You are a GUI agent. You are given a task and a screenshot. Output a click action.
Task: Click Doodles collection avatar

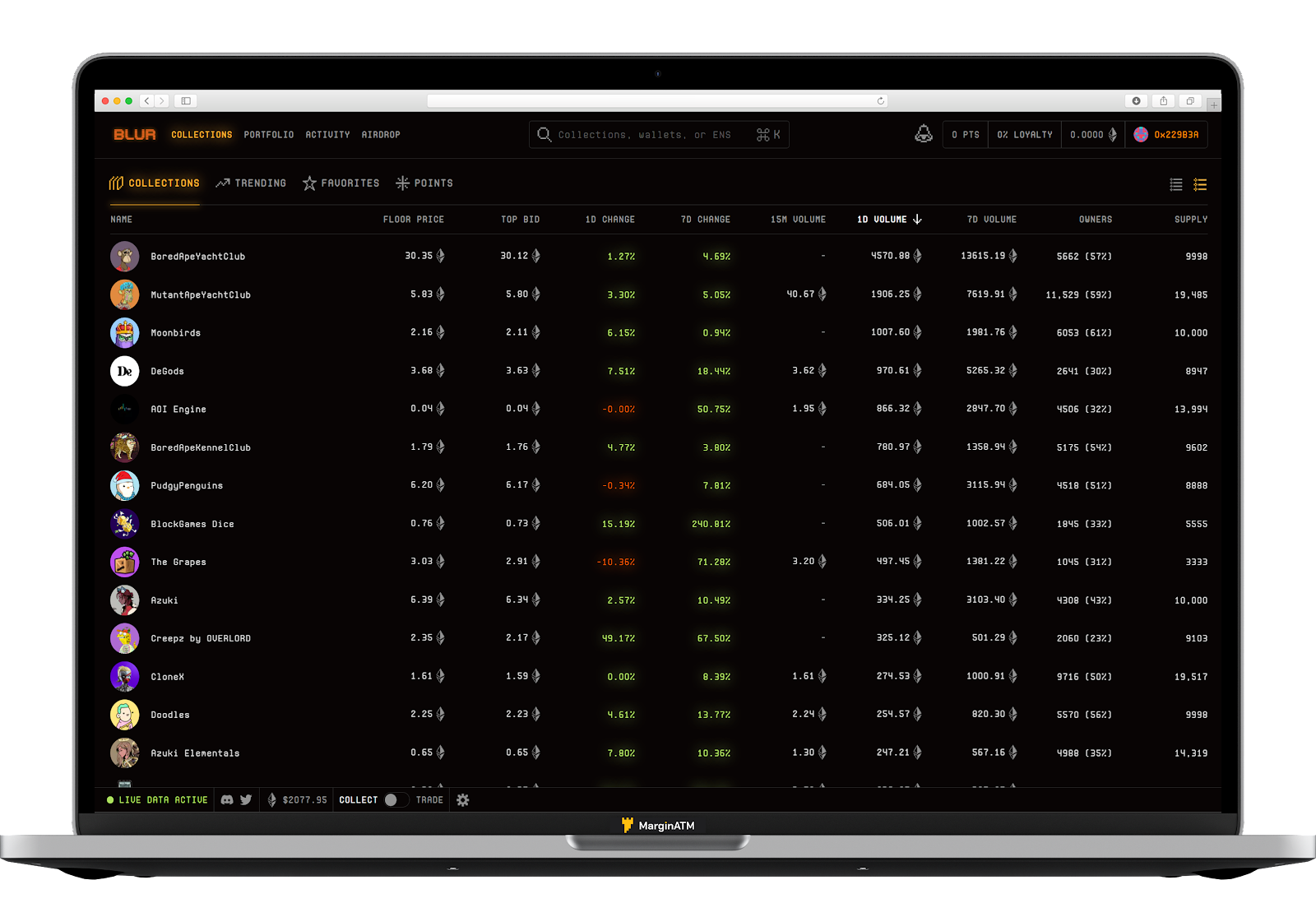[125, 715]
